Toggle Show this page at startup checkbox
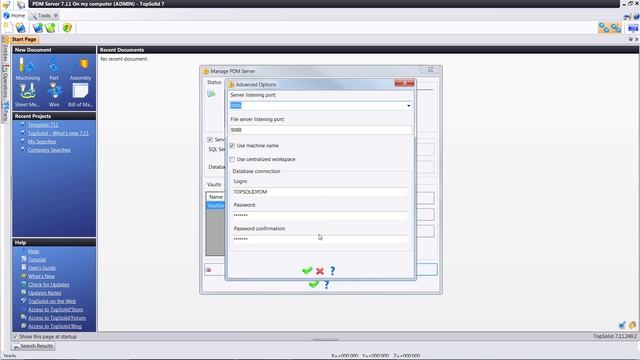 [x=16, y=337]
